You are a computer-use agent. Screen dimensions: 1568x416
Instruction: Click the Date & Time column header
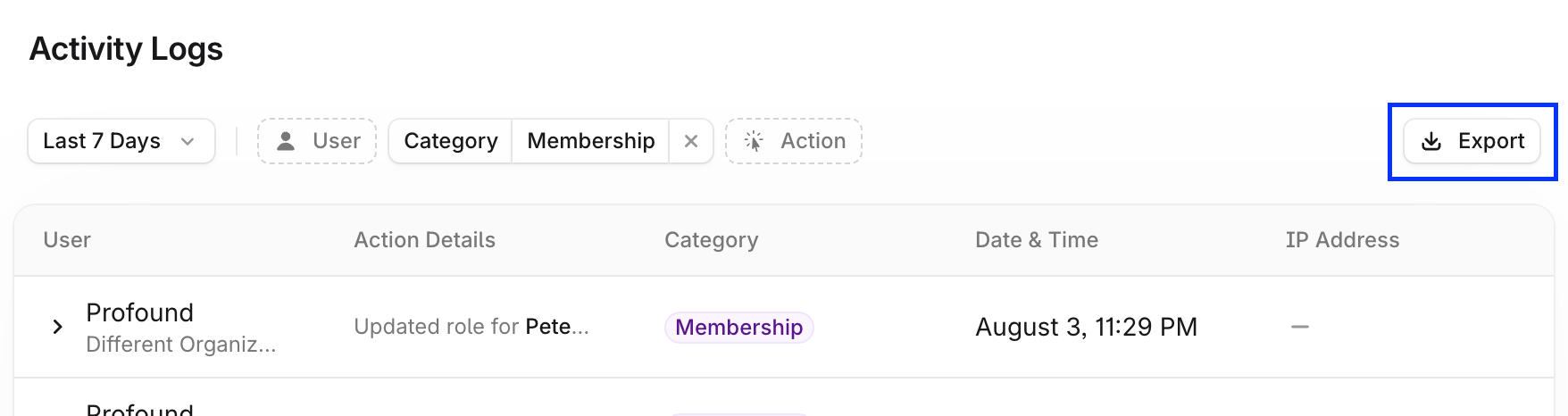coord(1037,240)
